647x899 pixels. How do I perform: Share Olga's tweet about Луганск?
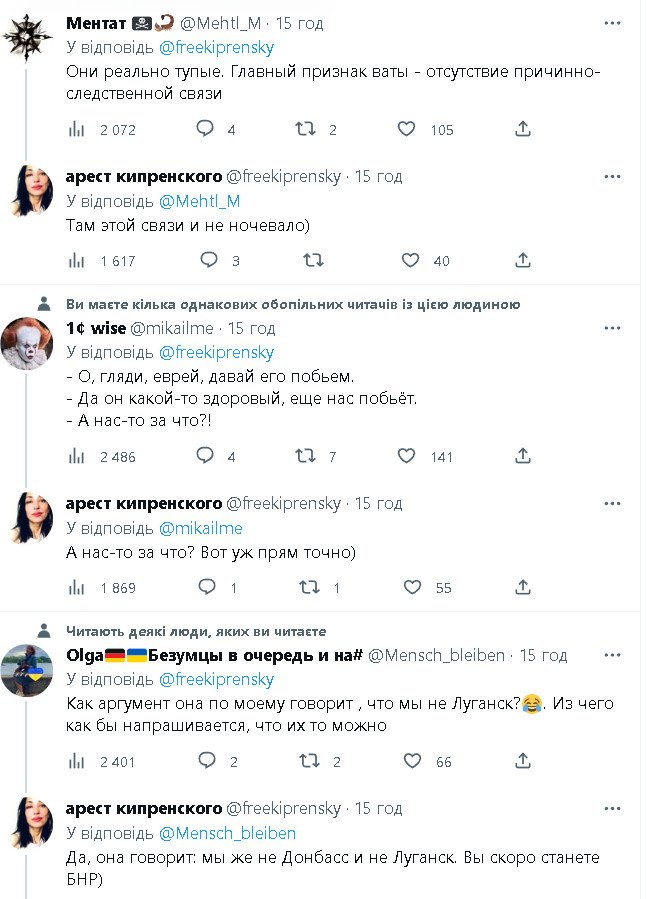pyautogui.click(x=522, y=761)
